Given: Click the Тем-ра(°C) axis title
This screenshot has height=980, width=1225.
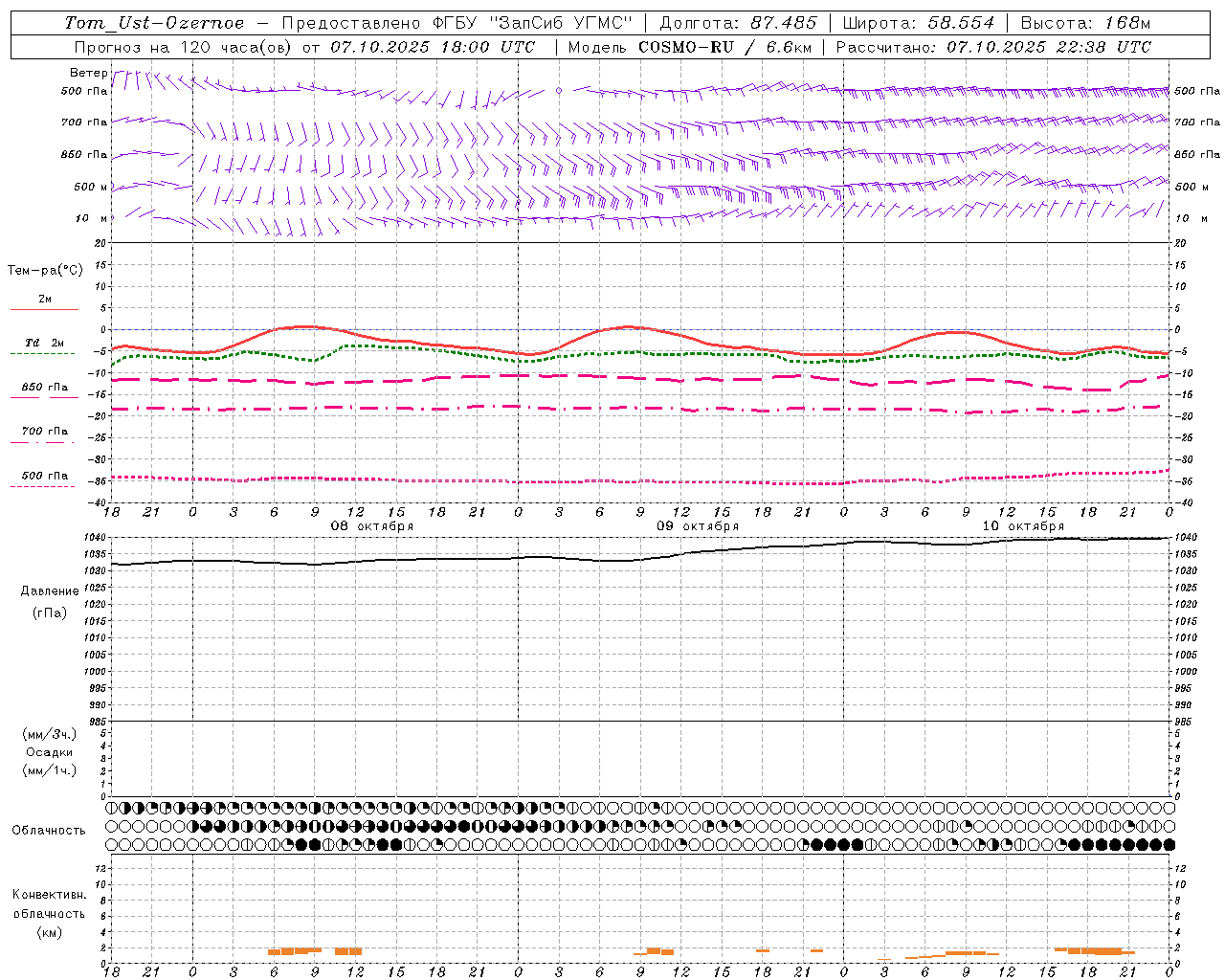Looking at the screenshot, I should pyautogui.click(x=45, y=271).
